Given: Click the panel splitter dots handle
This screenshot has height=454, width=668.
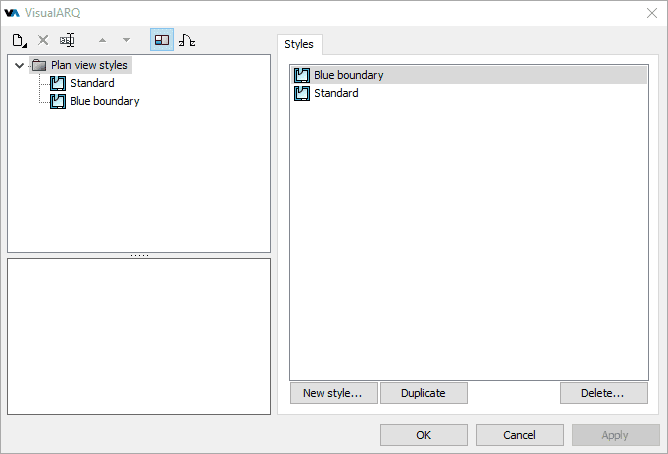Looking at the screenshot, I should [x=139, y=256].
